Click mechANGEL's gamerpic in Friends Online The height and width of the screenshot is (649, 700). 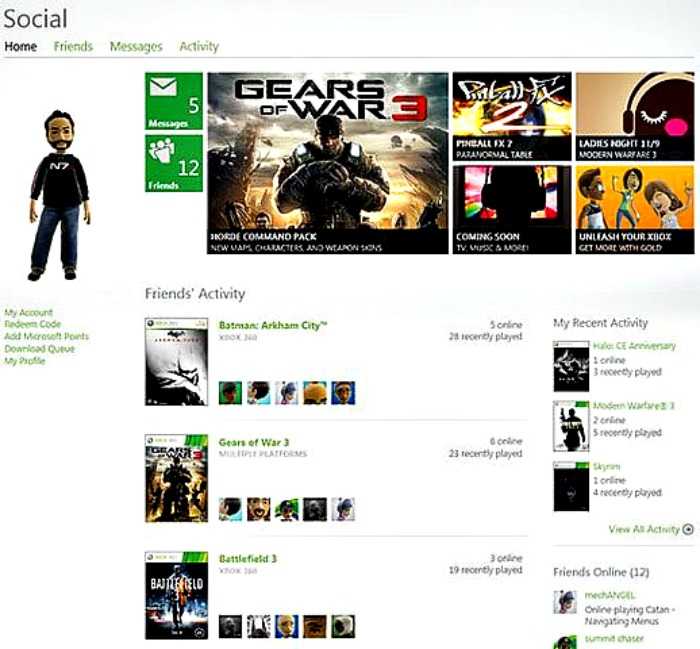pyautogui.click(x=565, y=602)
